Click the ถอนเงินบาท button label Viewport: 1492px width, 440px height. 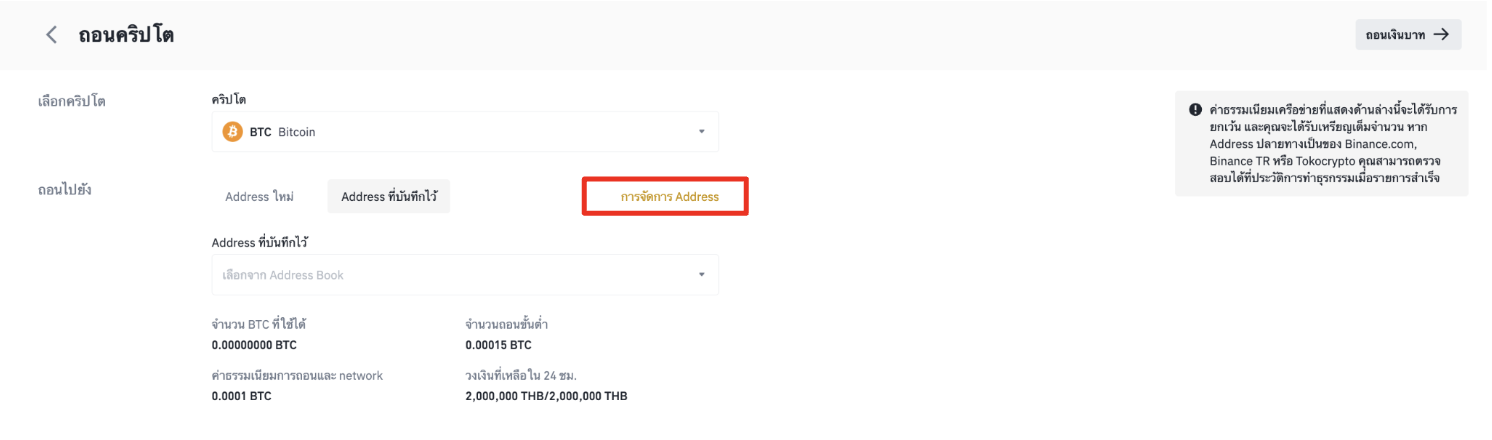pyautogui.click(x=1396, y=35)
